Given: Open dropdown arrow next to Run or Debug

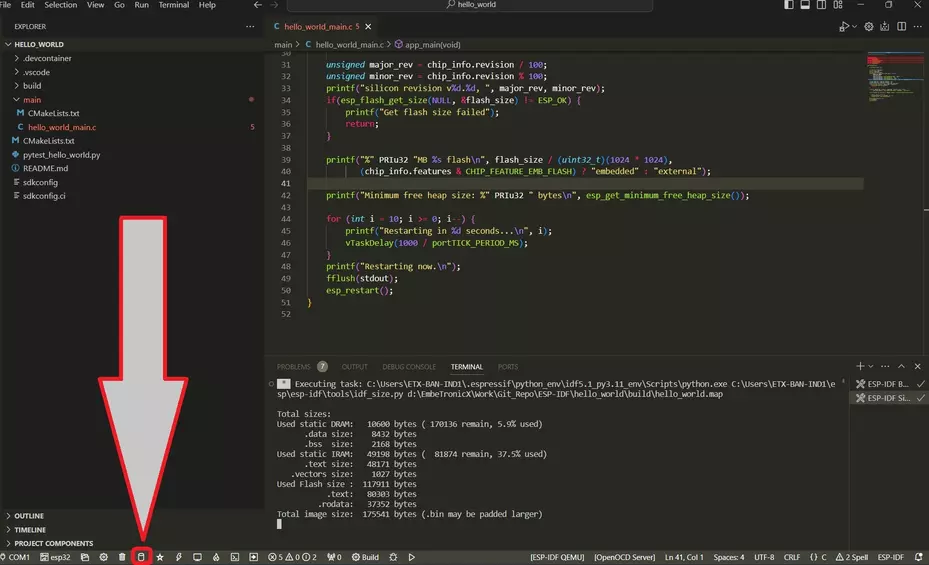Looking at the screenshot, I should 854,27.
